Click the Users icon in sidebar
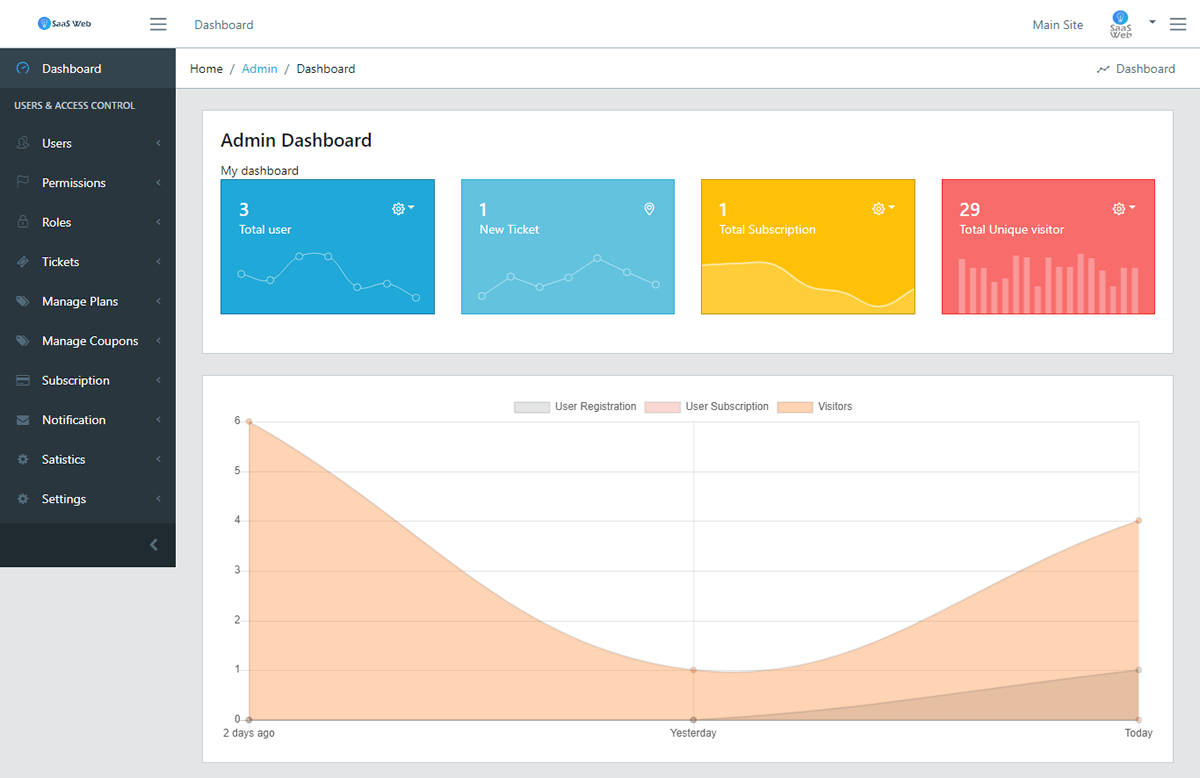 (23, 143)
